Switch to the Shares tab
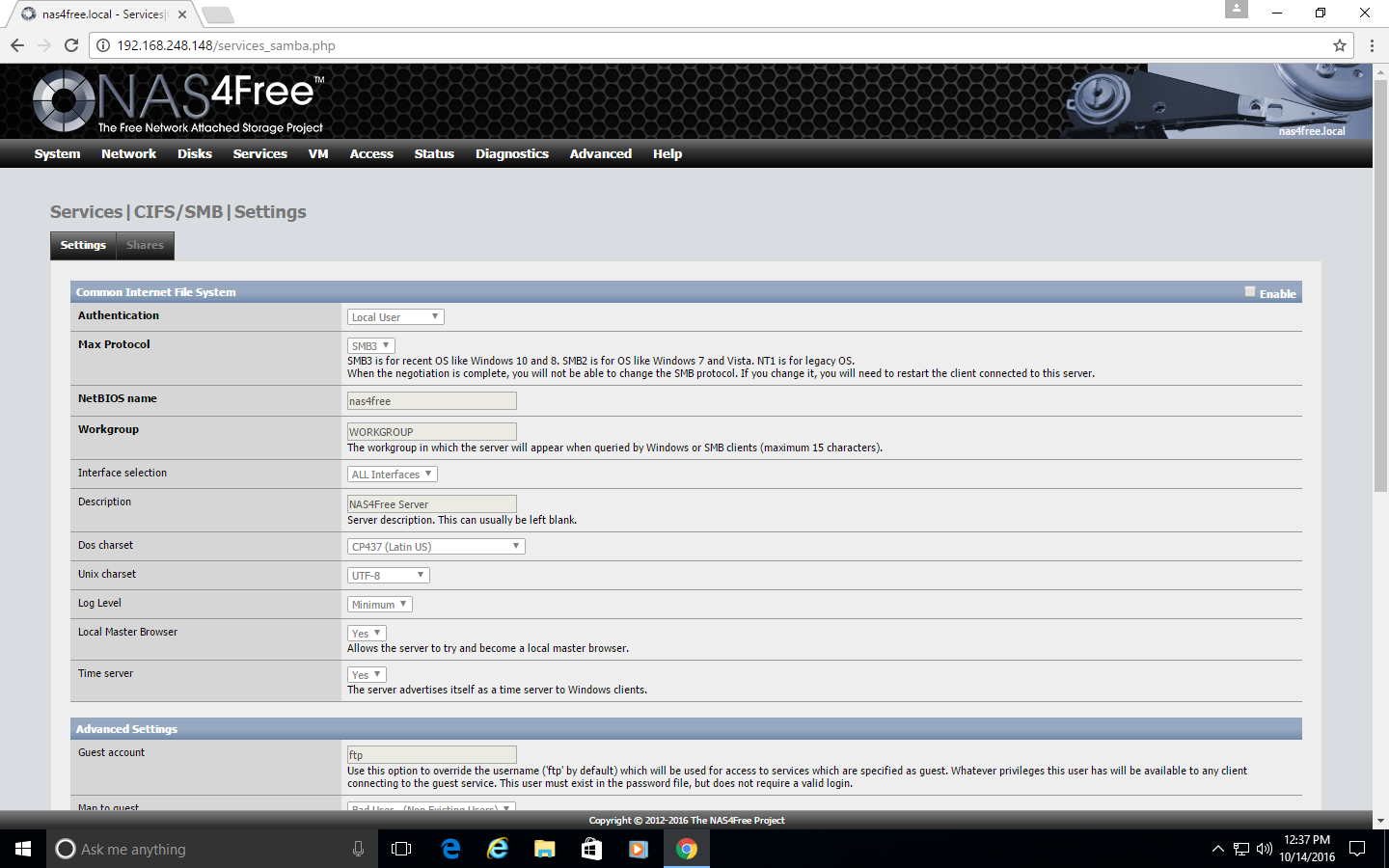 point(145,245)
